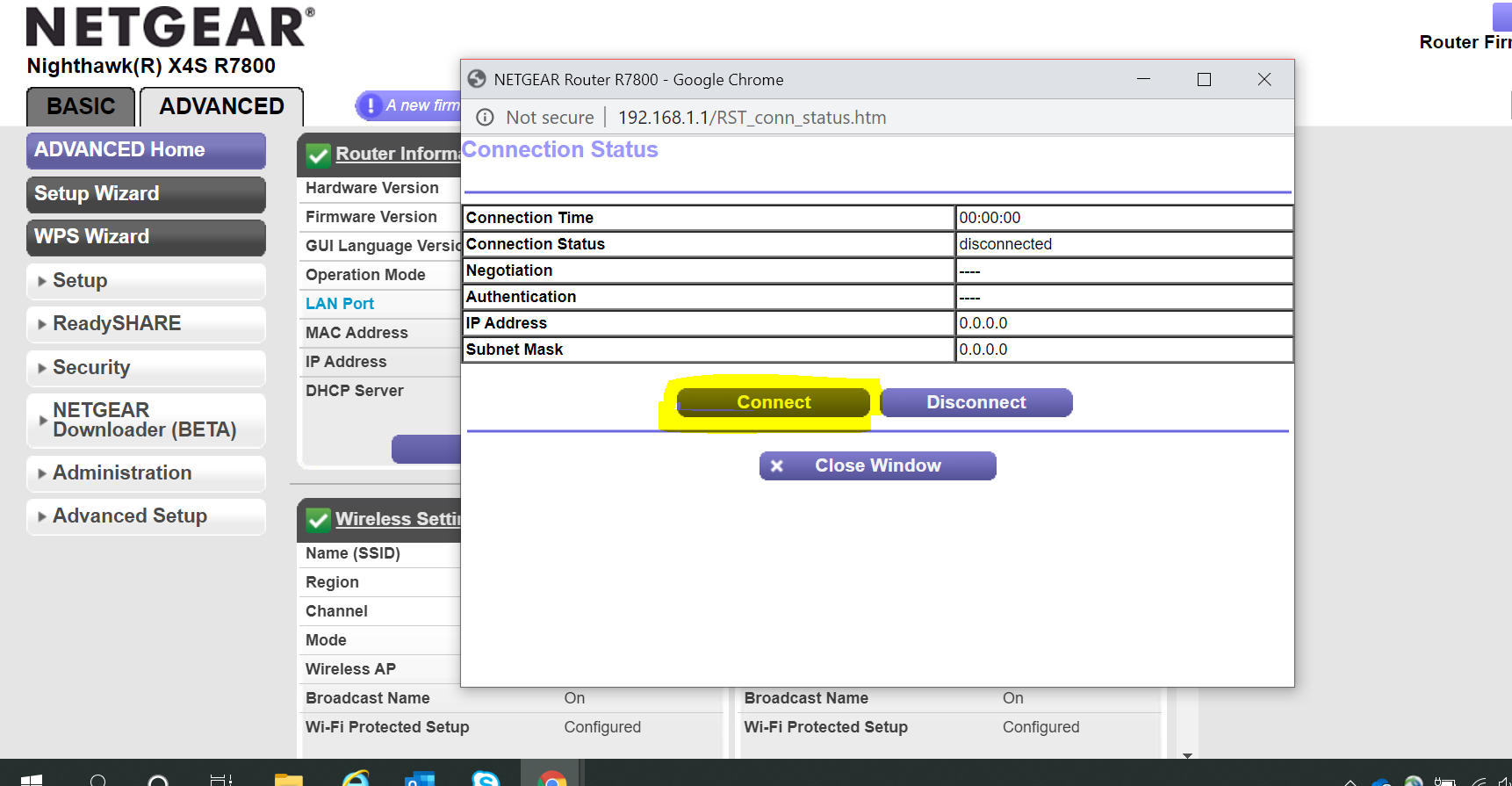Minimize the Connection Status popup window
The width and height of the screenshot is (1512, 786).
[x=1143, y=79]
